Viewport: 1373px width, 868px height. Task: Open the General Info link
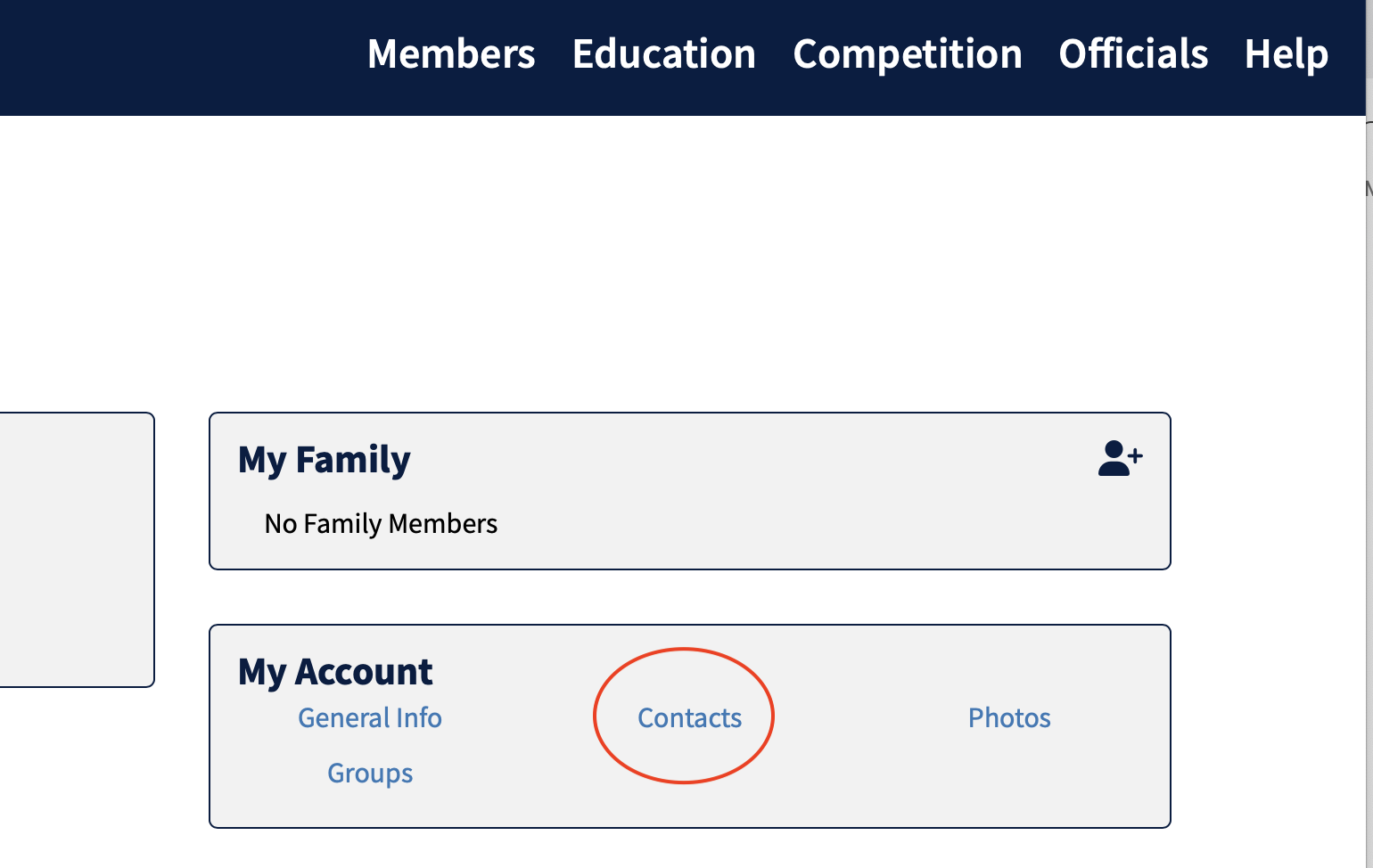(369, 717)
